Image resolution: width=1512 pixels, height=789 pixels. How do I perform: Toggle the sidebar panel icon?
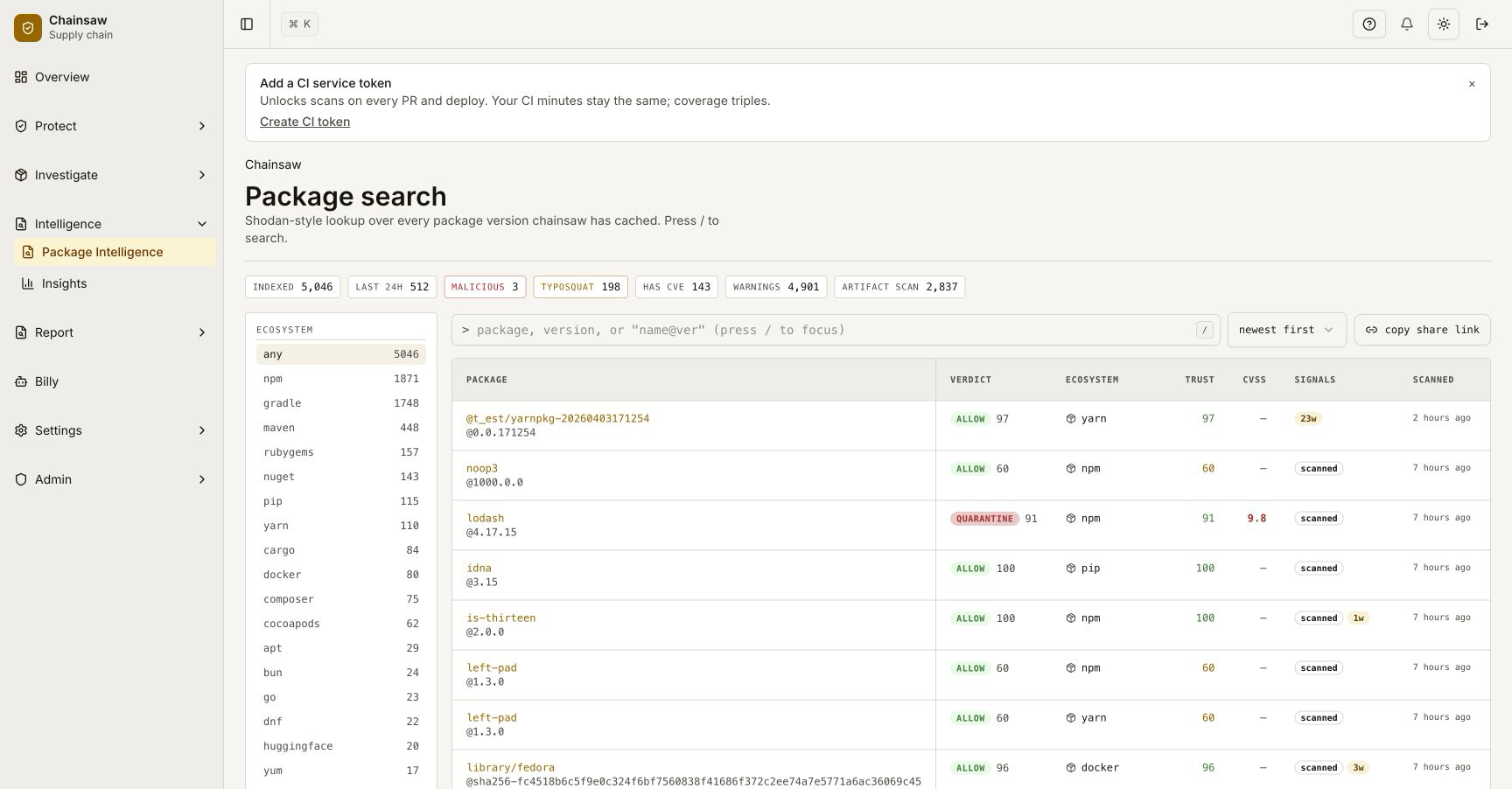247,24
